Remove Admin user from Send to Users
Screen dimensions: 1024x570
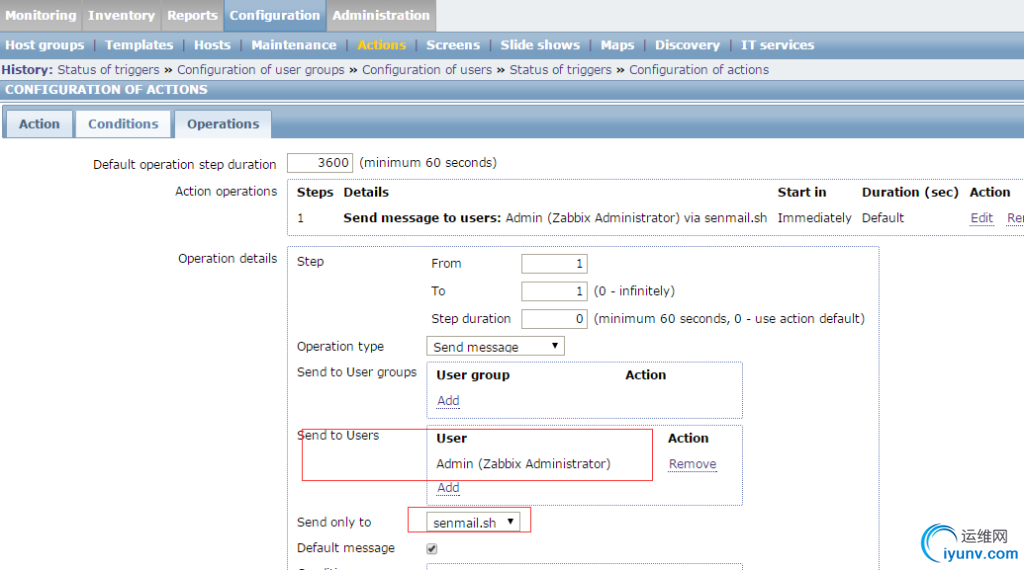coord(692,464)
